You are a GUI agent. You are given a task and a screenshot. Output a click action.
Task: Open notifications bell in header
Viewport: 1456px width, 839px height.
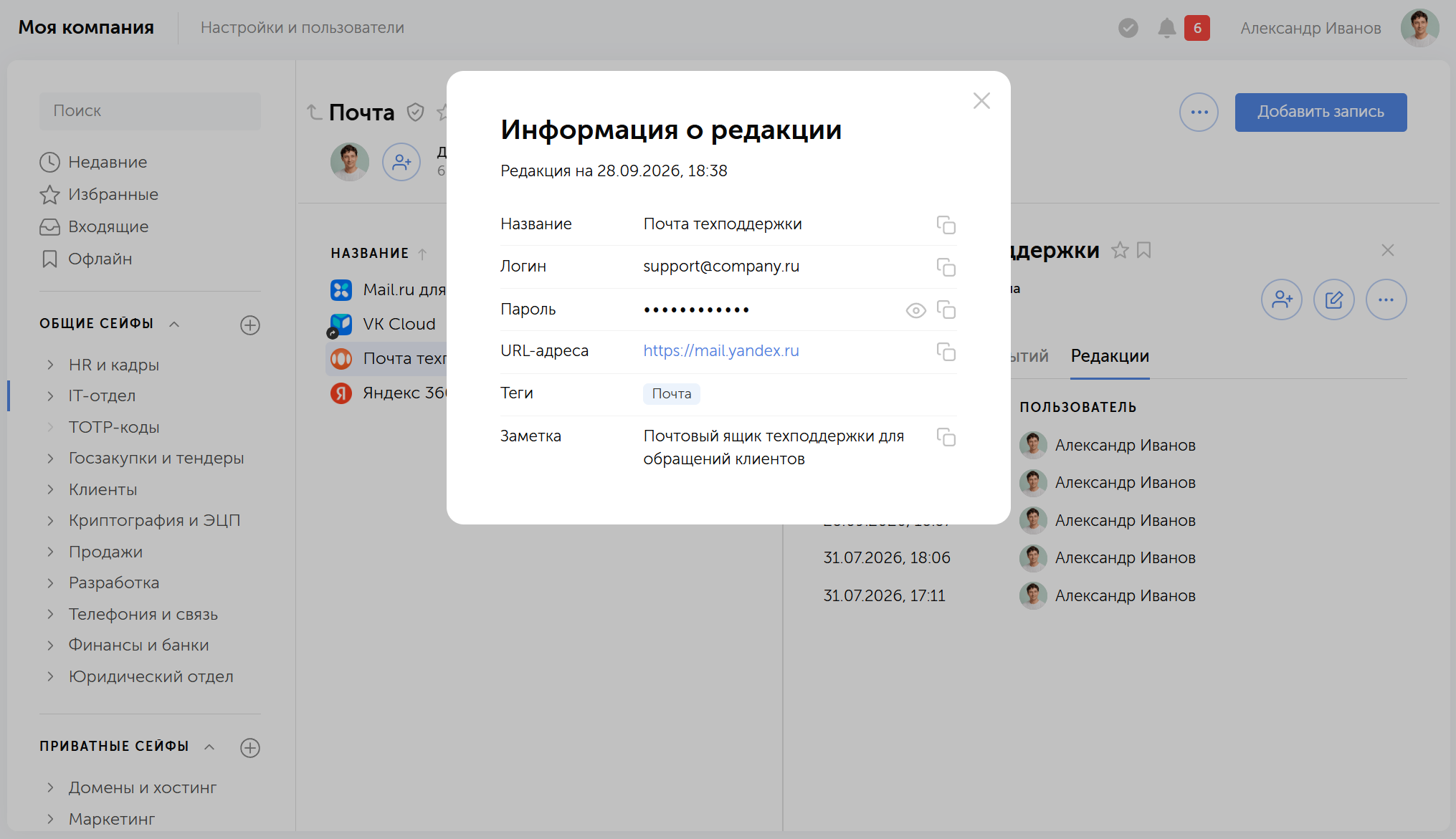tap(1166, 28)
